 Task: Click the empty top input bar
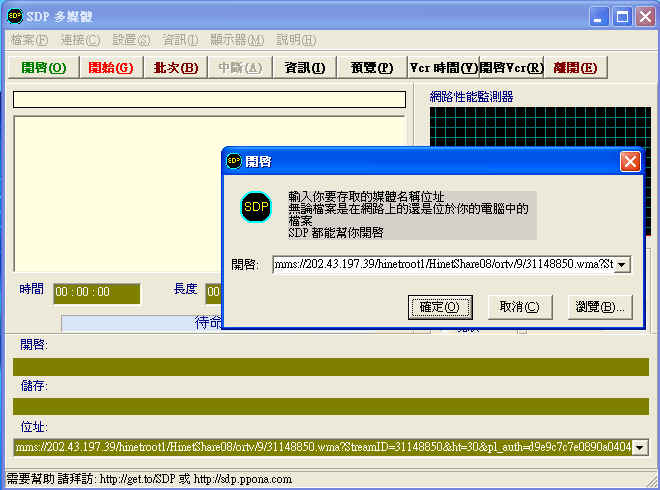pyautogui.click(x=209, y=99)
